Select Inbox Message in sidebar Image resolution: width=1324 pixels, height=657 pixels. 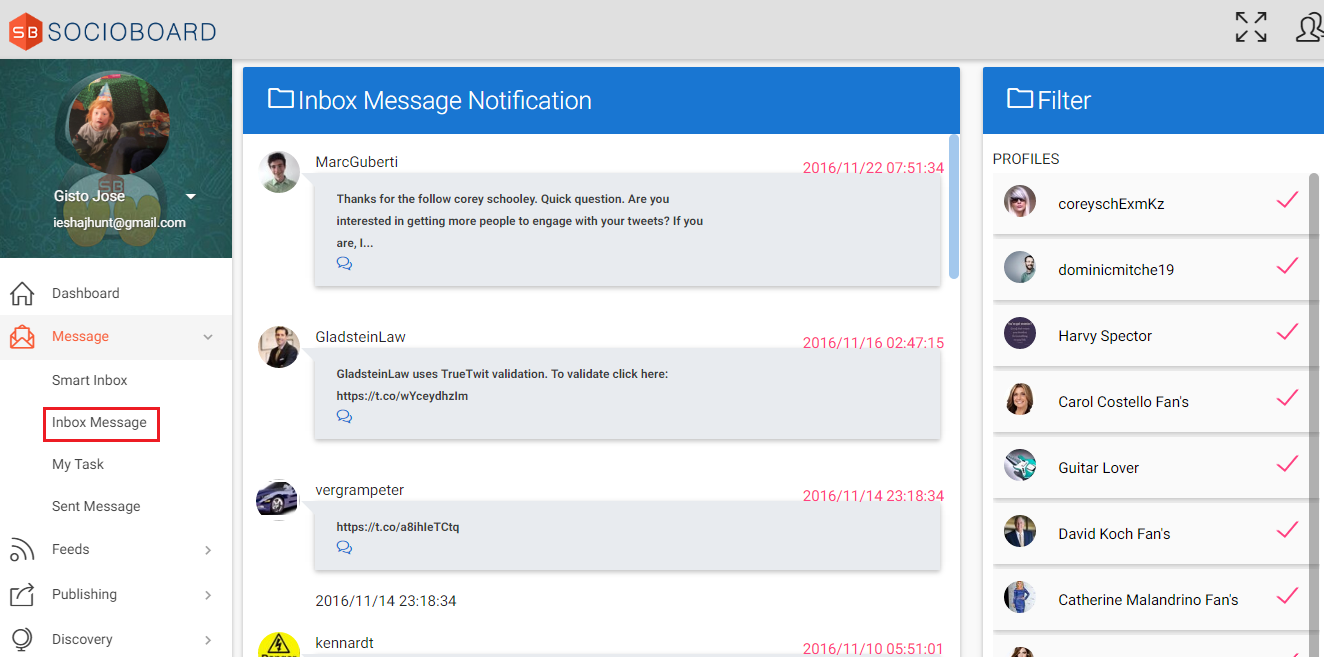[100, 423]
